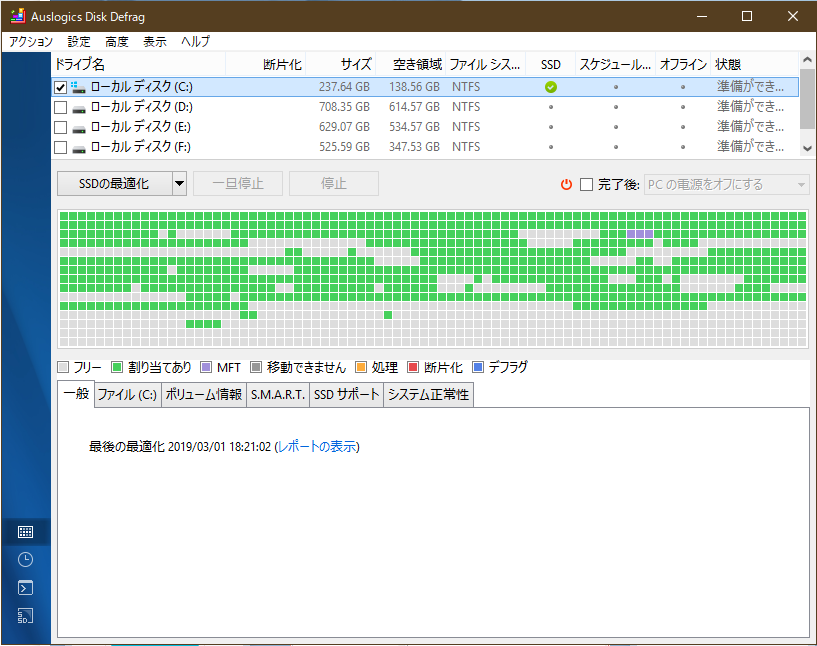Sort by the 状態 column header
The image size is (817, 646).
pyautogui.click(x=755, y=64)
